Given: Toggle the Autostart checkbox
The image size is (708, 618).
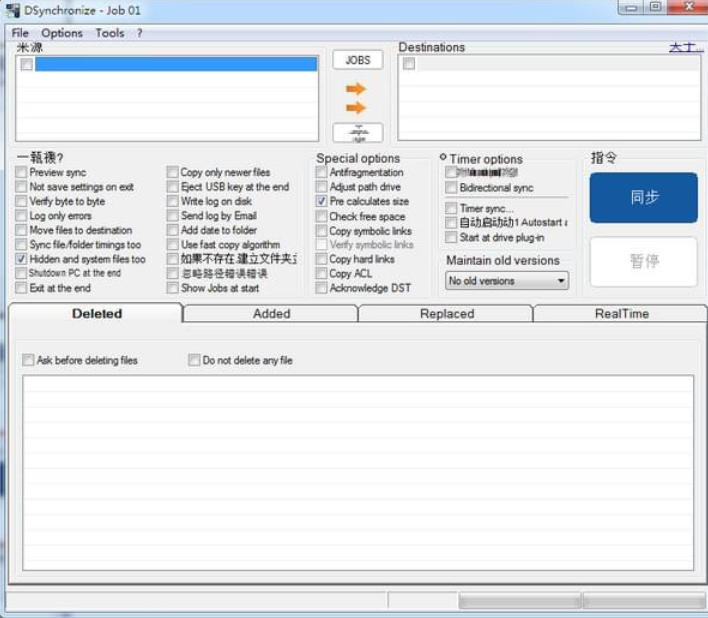Looking at the screenshot, I should coord(451,222).
